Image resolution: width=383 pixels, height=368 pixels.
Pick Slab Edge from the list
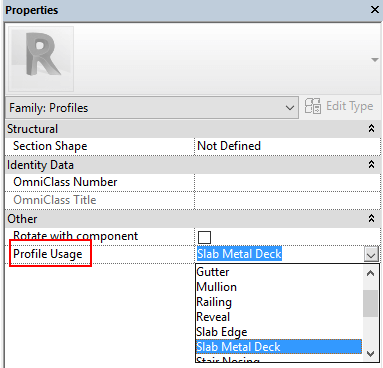(279, 332)
